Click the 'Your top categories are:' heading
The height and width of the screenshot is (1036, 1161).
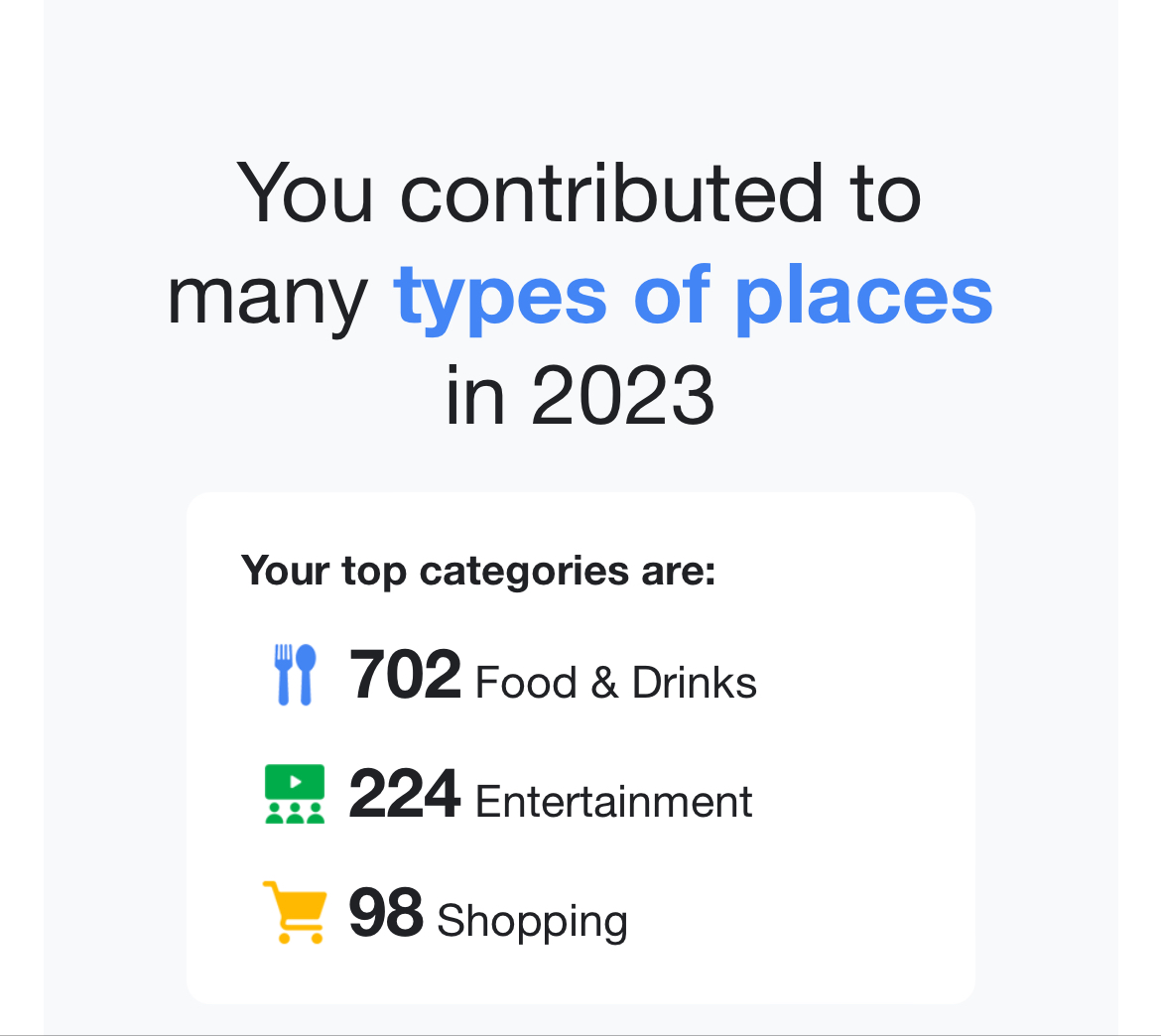(478, 571)
